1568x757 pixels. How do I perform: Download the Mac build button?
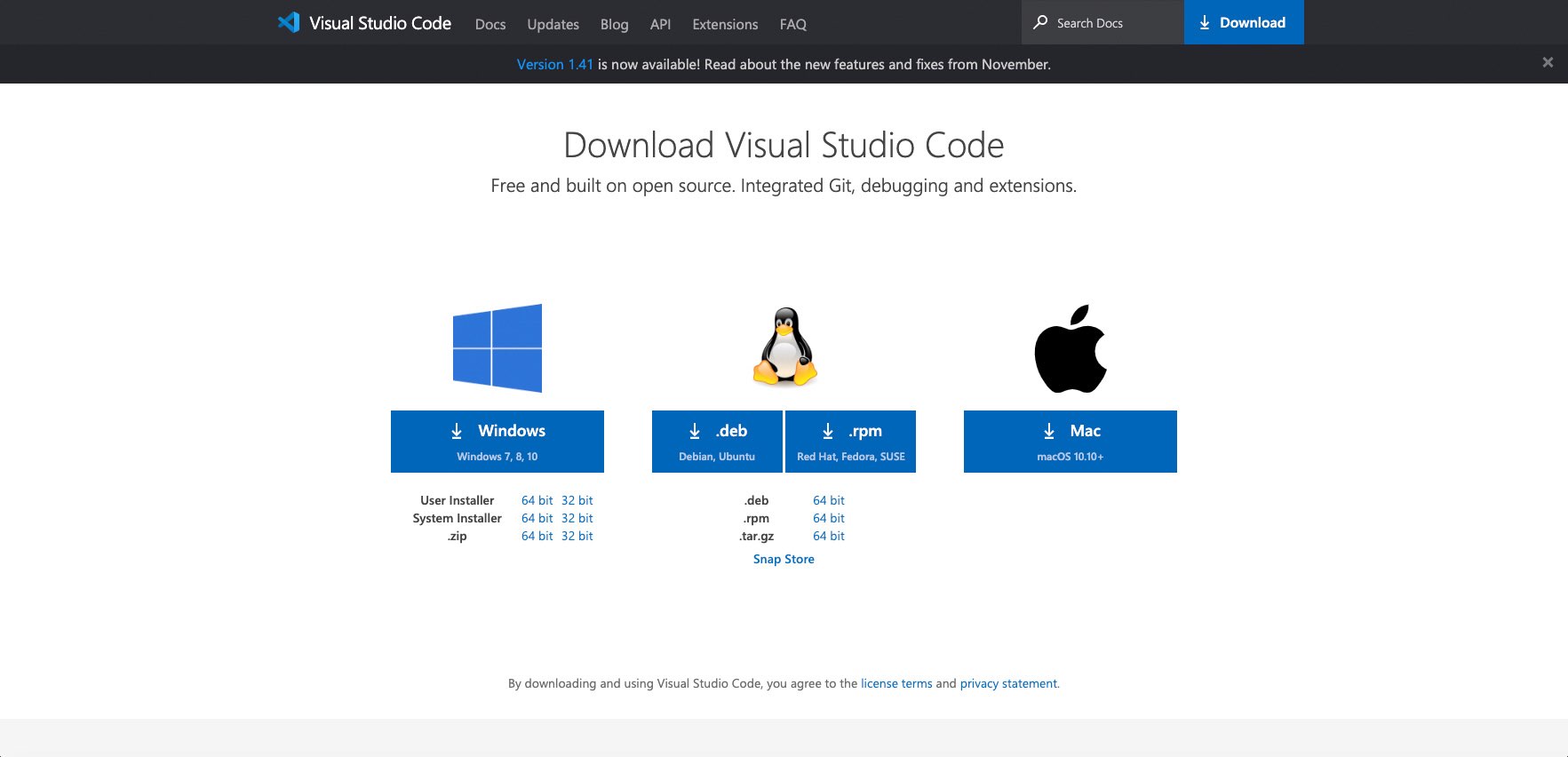1071,442
